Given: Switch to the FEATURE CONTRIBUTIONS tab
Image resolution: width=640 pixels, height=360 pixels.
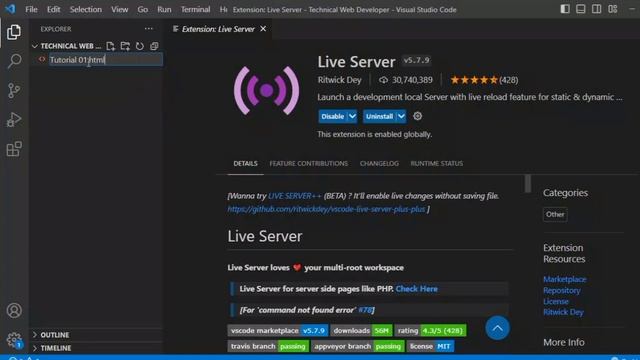Looking at the screenshot, I should tap(309, 163).
